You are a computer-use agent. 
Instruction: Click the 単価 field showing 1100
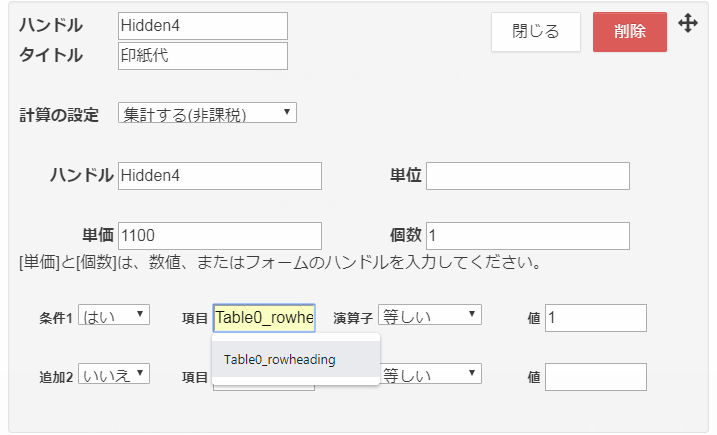(220, 236)
